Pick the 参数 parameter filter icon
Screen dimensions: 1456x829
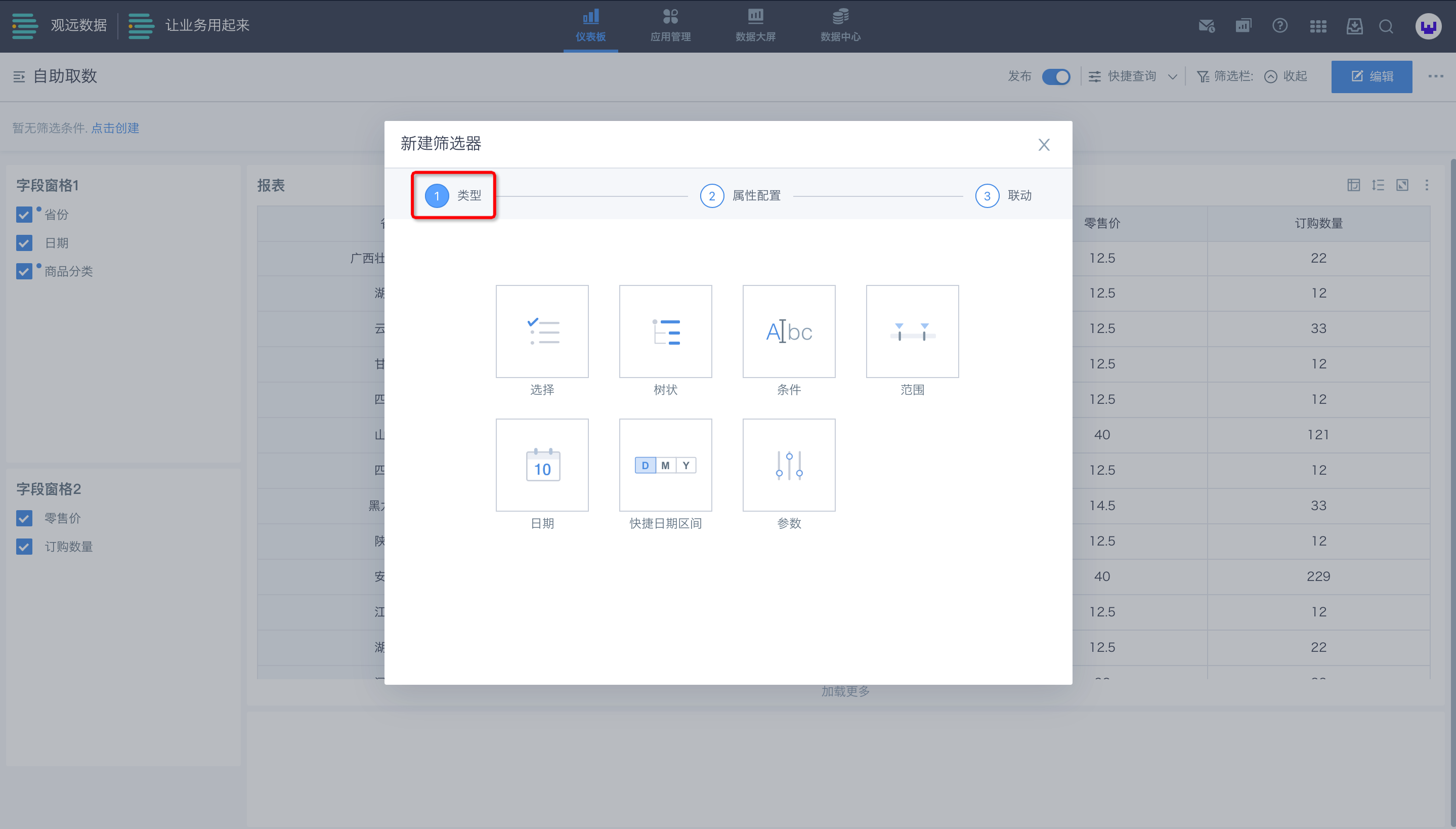789,465
